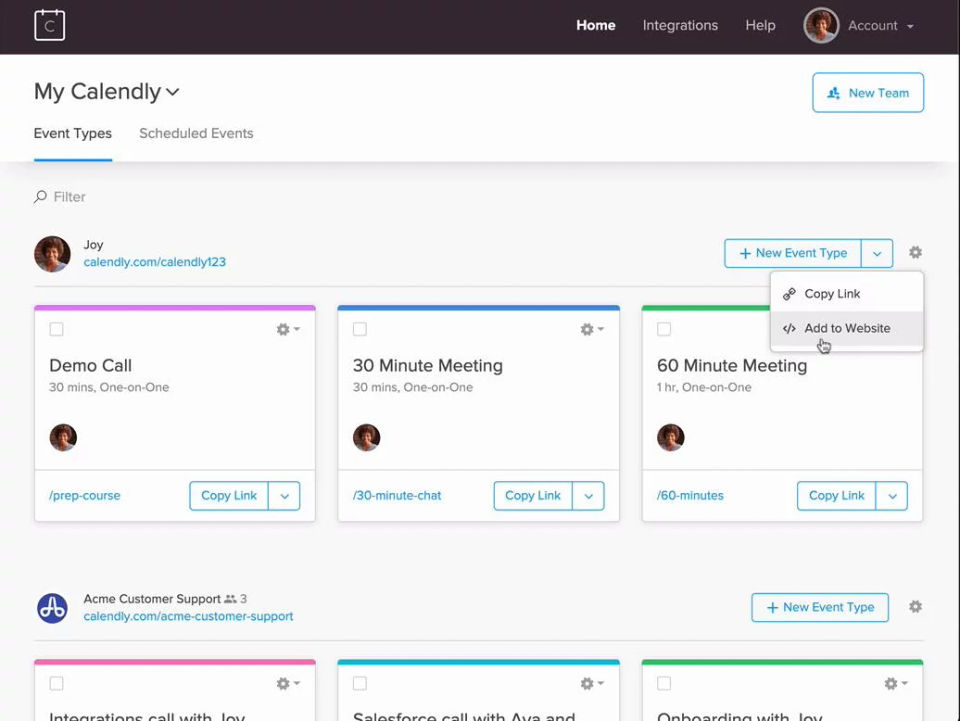
Task: Open calendly.com/acme-customer-support link
Action: coord(188,616)
